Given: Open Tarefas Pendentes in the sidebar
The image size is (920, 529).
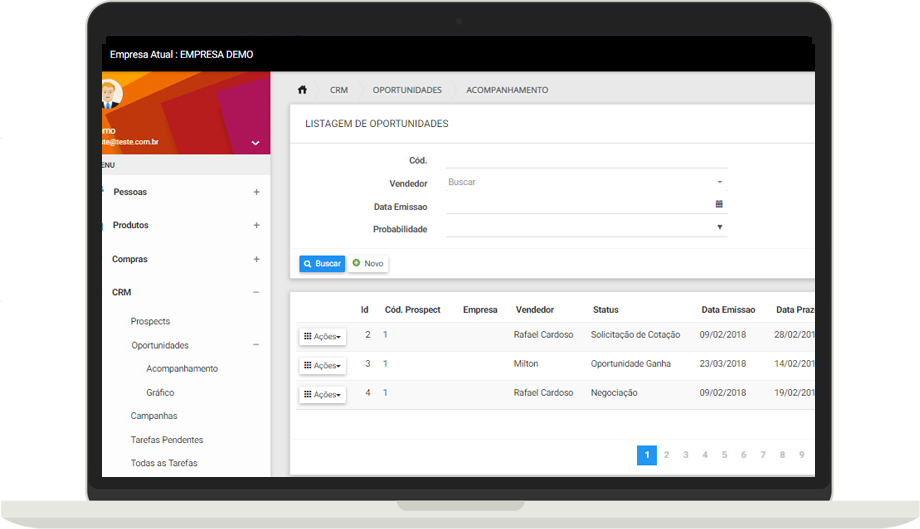Looking at the screenshot, I should pyautogui.click(x=167, y=440).
